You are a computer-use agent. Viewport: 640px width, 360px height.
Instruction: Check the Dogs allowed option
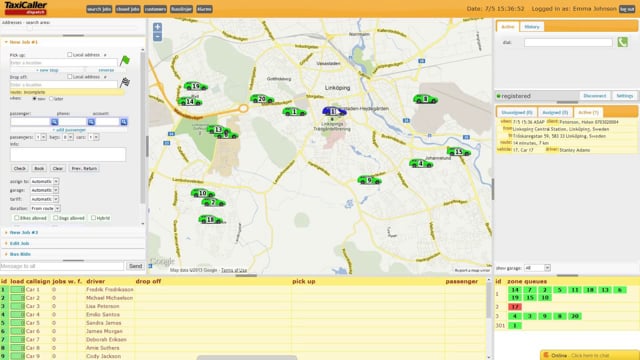(56, 218)
